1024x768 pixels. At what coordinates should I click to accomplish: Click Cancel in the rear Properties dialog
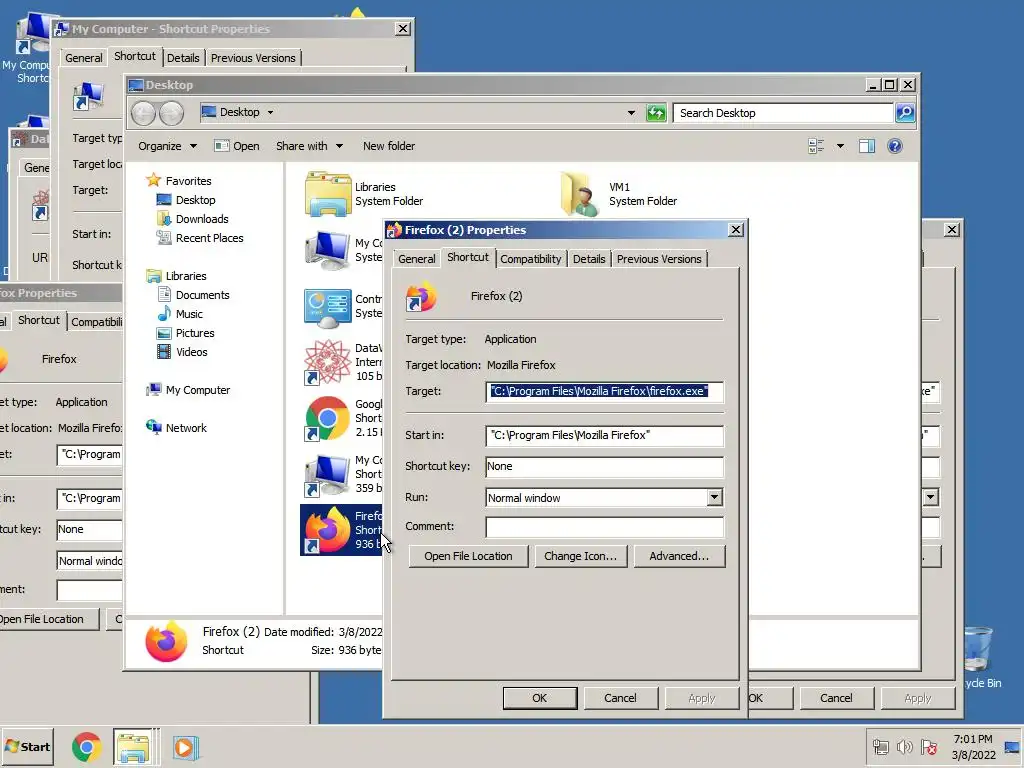pyautogui.click(x=836, y=698)
